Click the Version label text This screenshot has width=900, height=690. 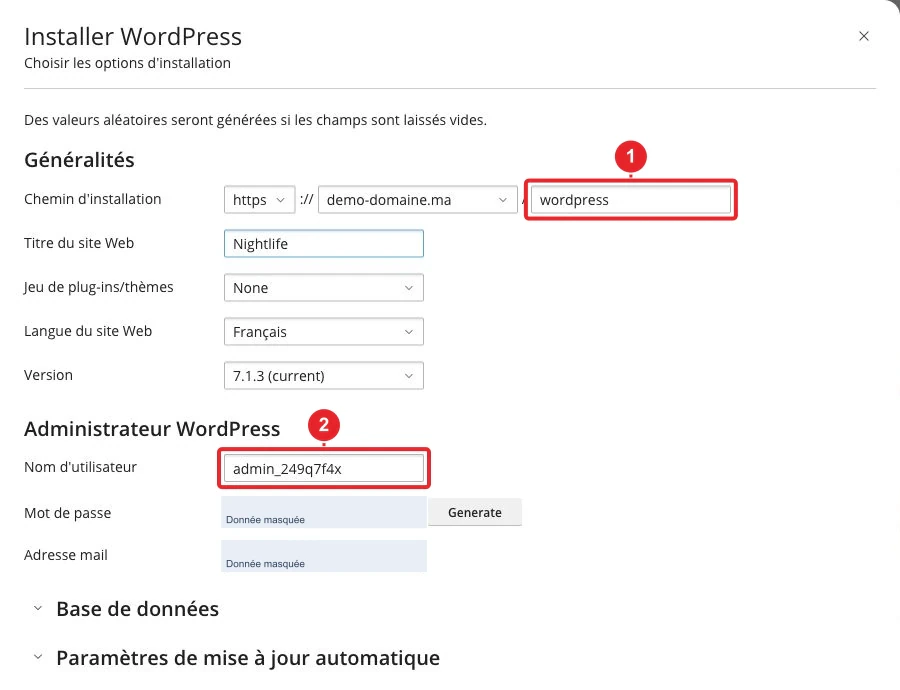coord(48,375)
